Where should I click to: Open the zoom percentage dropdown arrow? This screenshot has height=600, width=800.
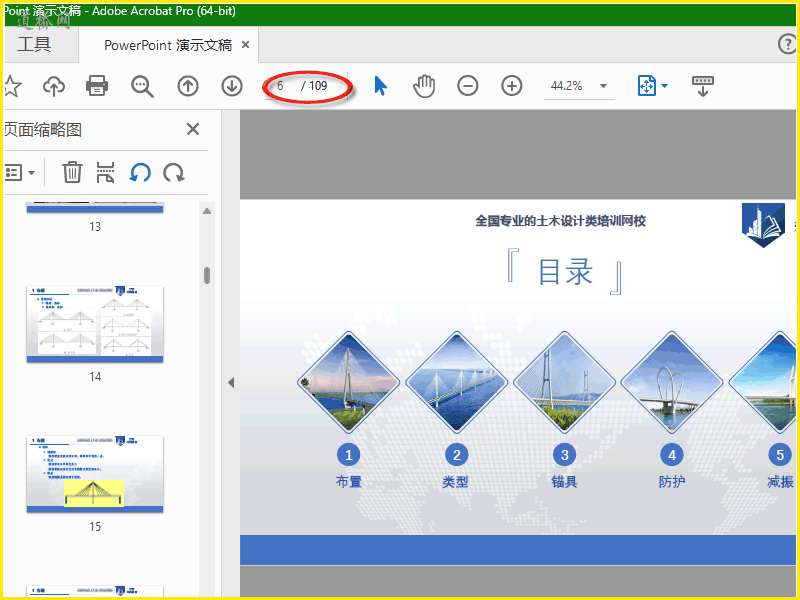tap(604, 86)
